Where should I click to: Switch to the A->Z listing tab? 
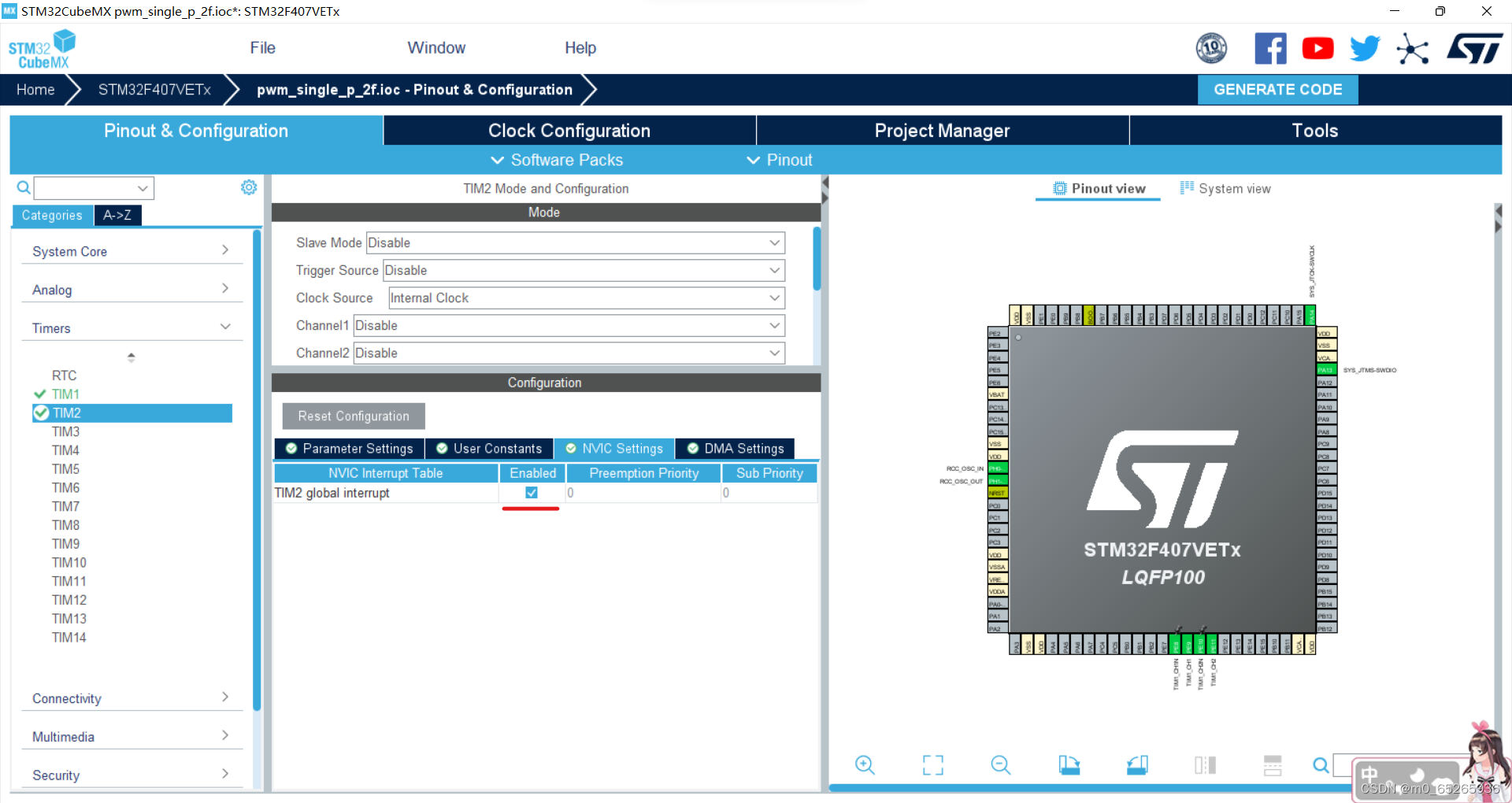[117, 215]
